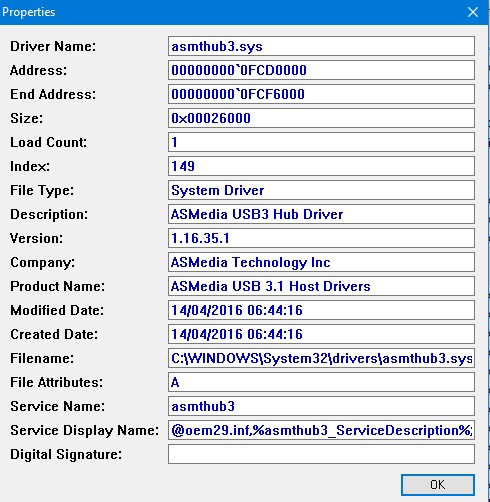Click the End Address field 00000000`0FCF6000
Image resolution: width=490 pixels, height=502 pixels.
pos(321,94)
